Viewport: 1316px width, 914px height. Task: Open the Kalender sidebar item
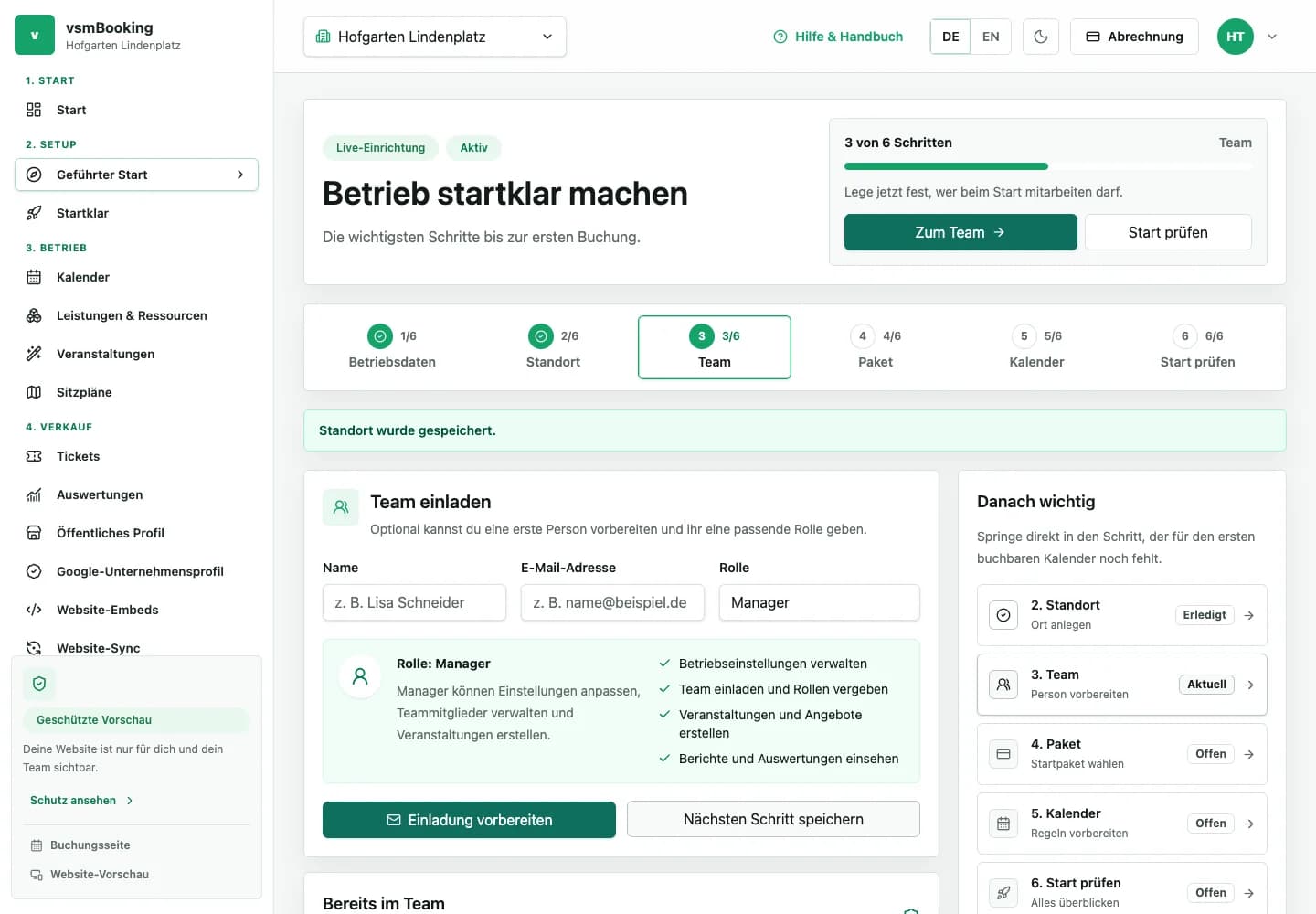[136, 277]
